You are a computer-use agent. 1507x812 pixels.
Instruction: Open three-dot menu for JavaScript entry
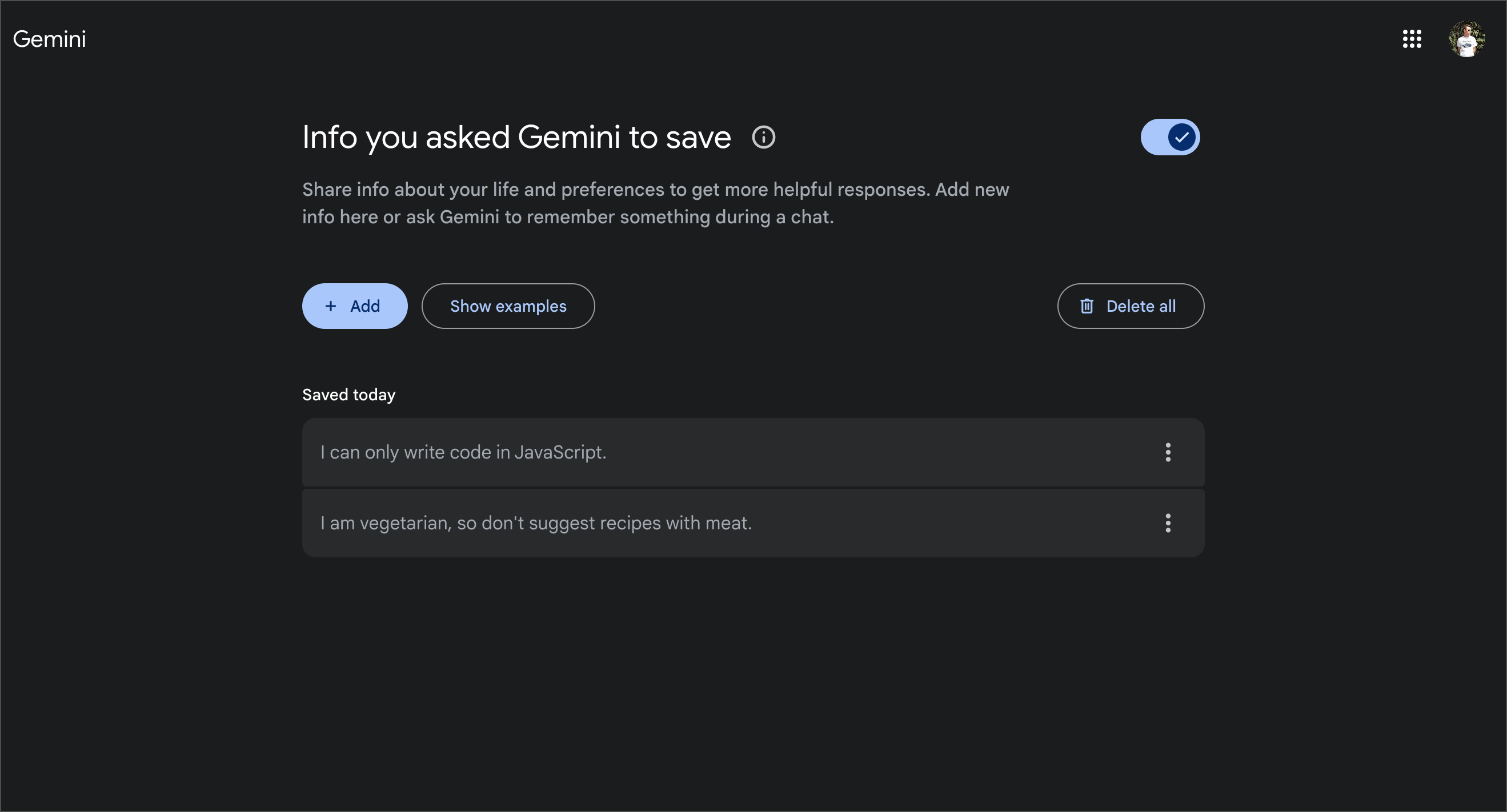pyautogui.click(x=1168, y=452)
